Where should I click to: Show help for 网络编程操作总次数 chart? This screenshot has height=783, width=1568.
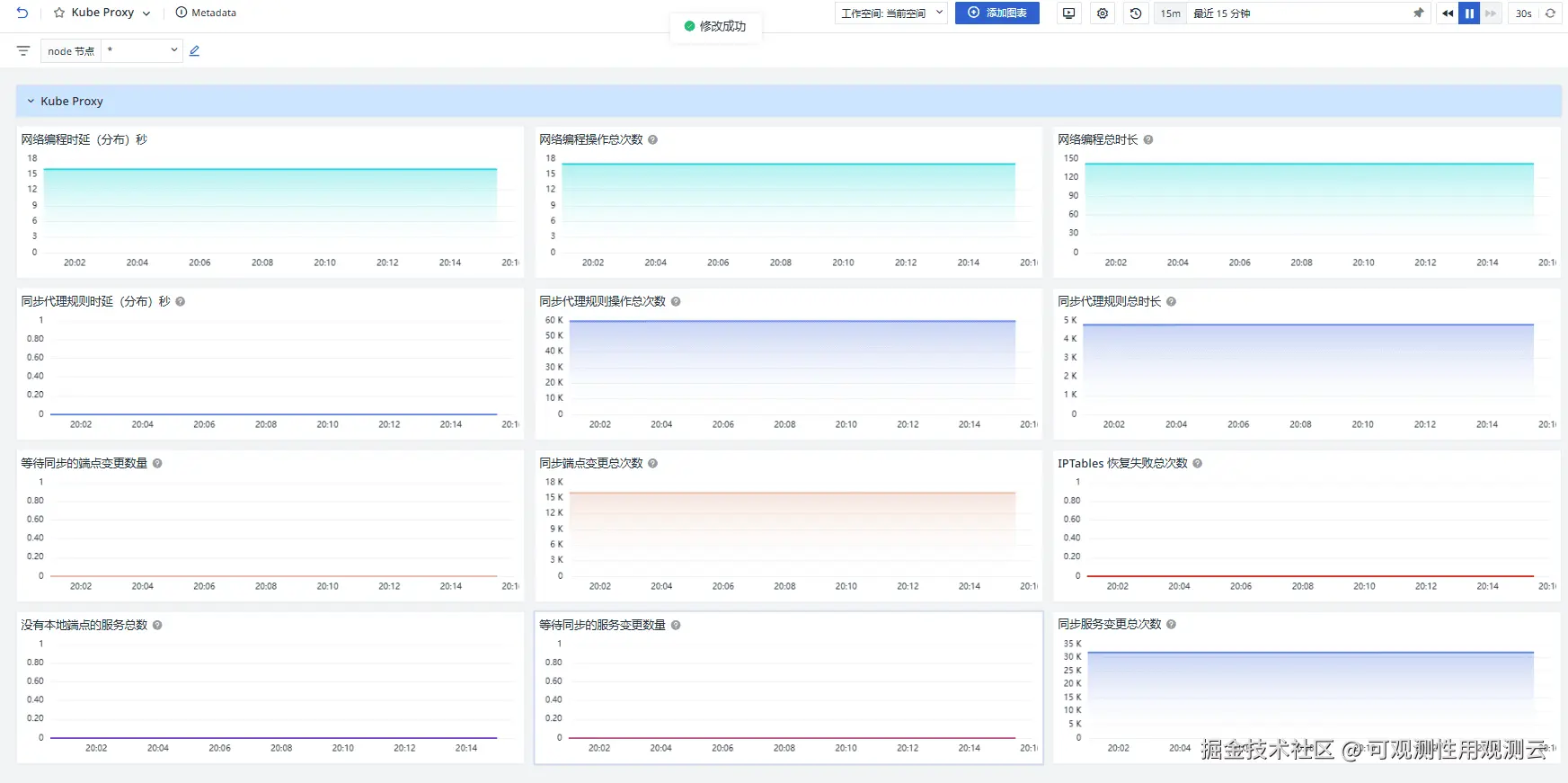(653, 139)
